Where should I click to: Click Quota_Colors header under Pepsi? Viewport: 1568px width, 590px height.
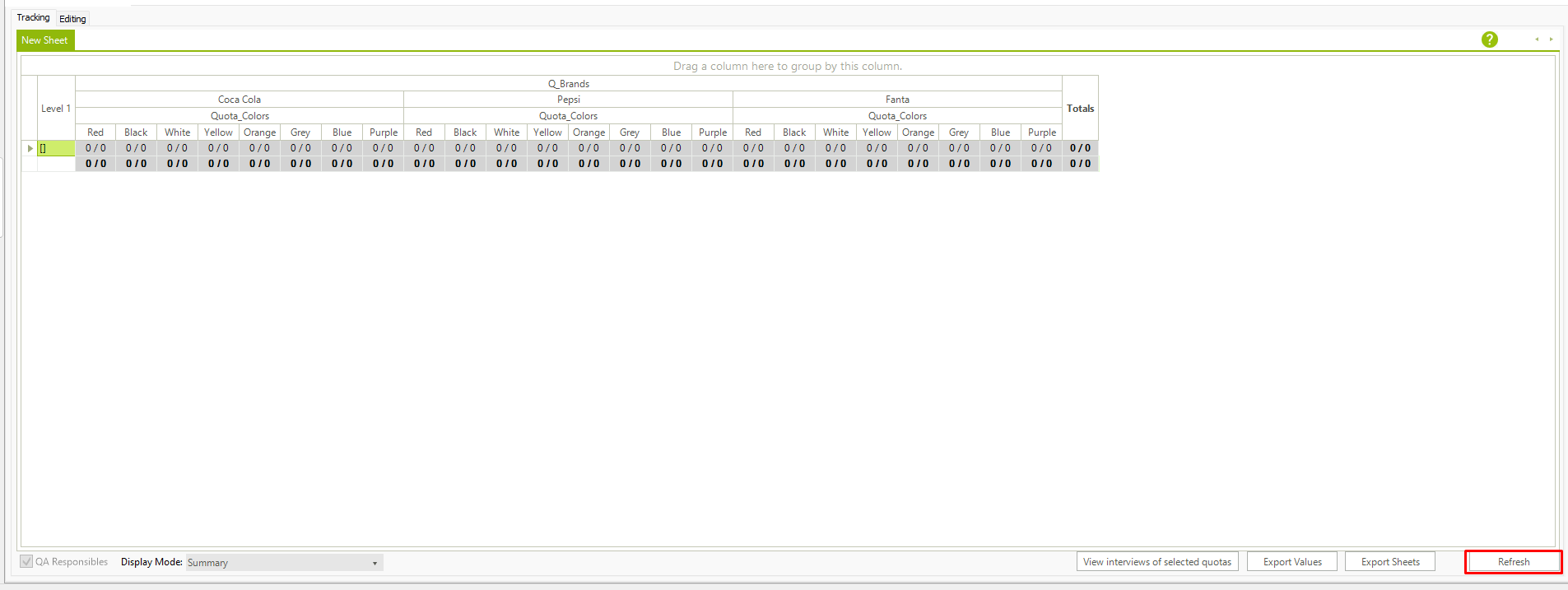tap(569, 116)
